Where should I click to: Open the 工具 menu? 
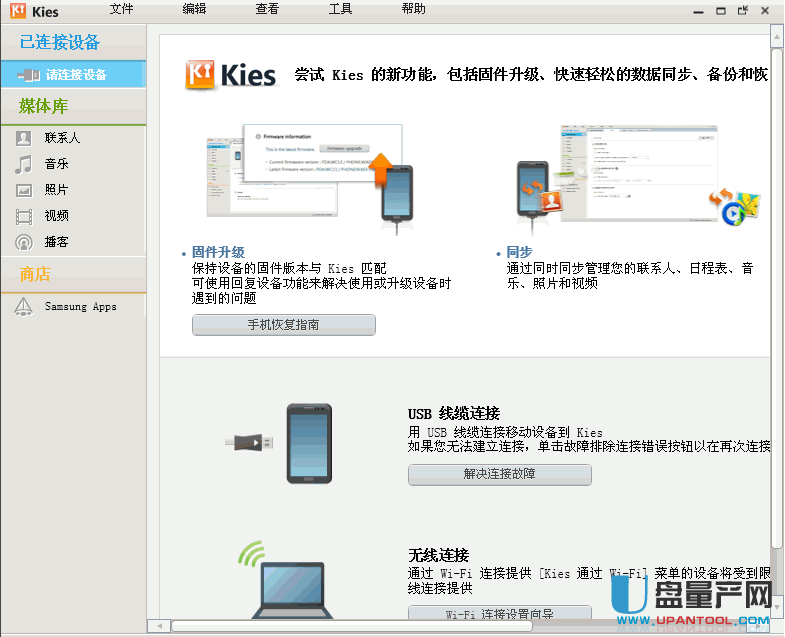click(340, 9)
